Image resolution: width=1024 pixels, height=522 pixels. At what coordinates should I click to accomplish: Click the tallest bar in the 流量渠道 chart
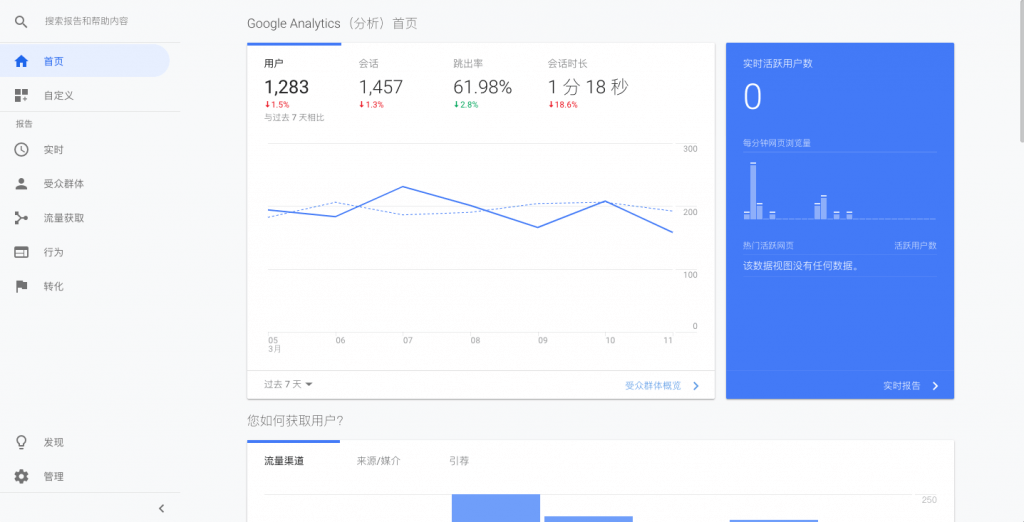[x=496, y=508]
